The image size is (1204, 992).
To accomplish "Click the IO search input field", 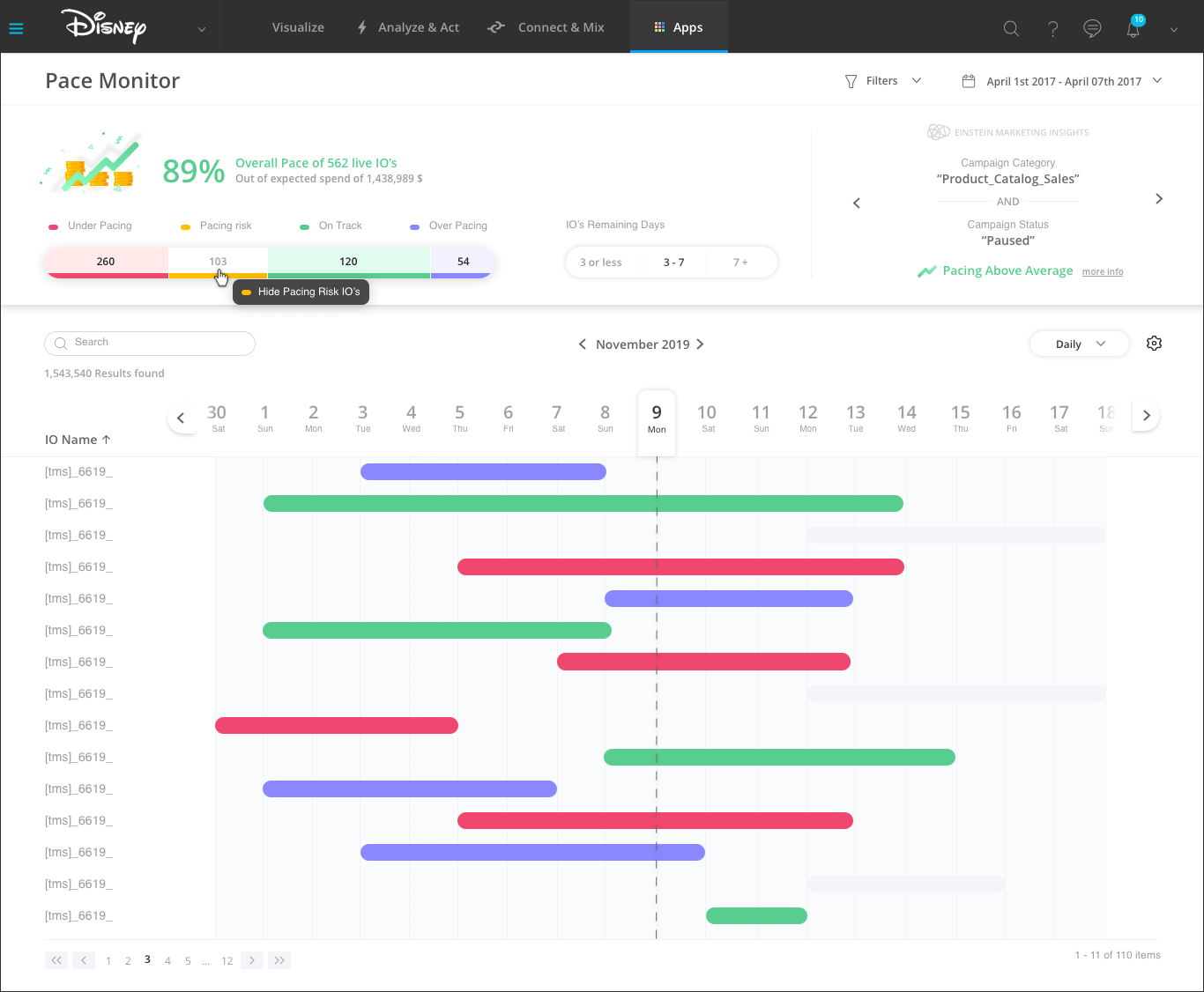I will coord(150,343).
